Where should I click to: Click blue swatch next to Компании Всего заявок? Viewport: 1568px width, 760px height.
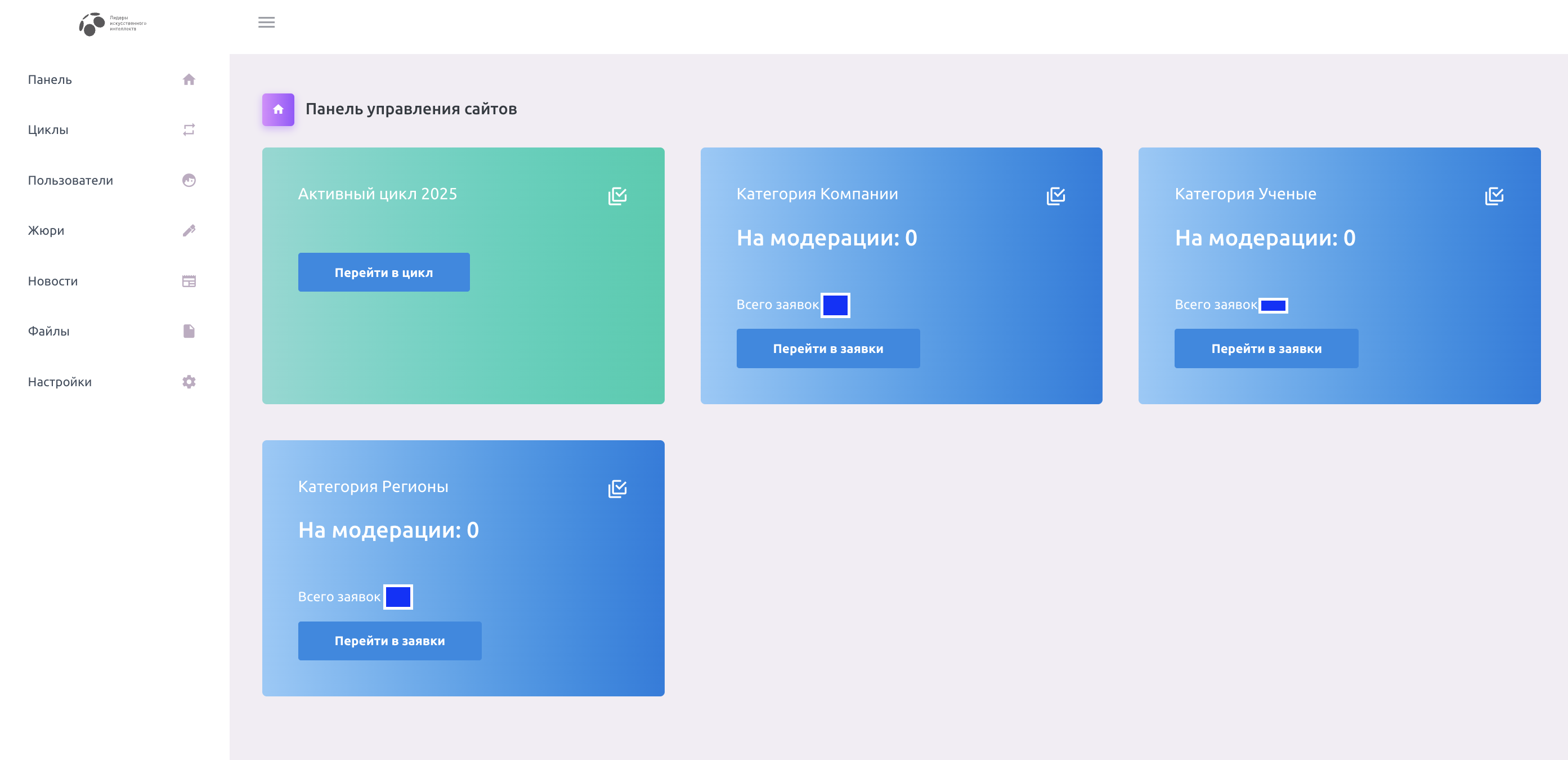click(x=835, y=305)
